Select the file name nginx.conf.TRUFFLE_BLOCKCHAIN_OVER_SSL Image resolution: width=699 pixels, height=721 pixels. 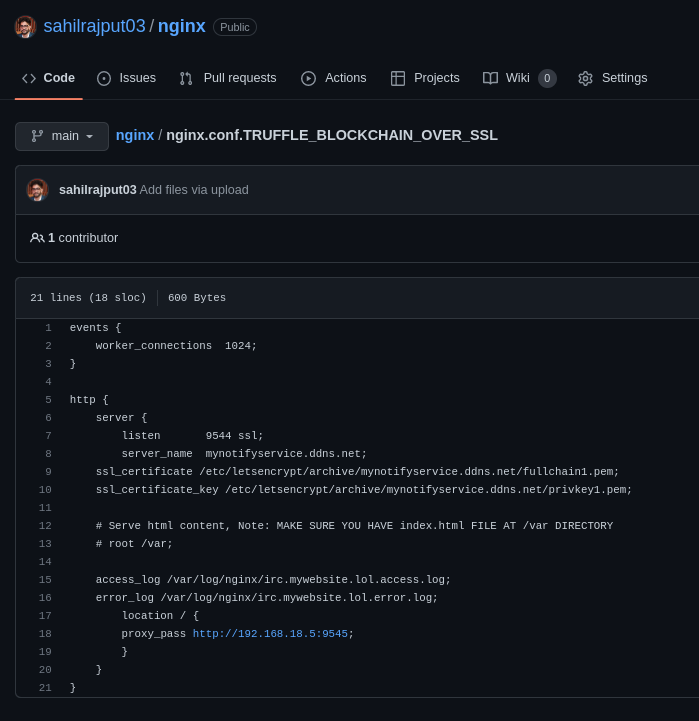tap(332, 136)
